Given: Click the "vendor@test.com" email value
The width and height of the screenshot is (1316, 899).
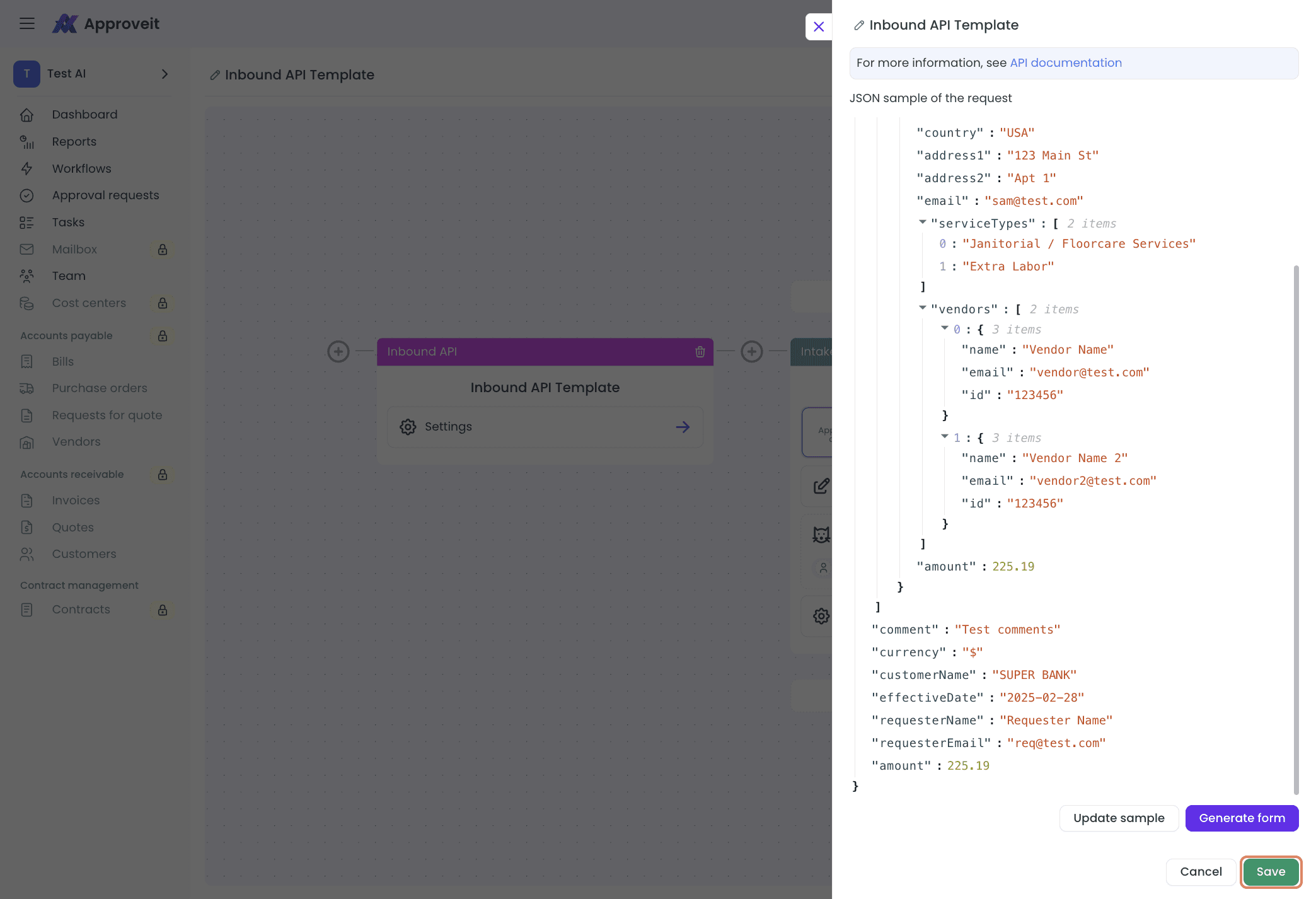Looking at the screenshot, I should (1089, 373).
